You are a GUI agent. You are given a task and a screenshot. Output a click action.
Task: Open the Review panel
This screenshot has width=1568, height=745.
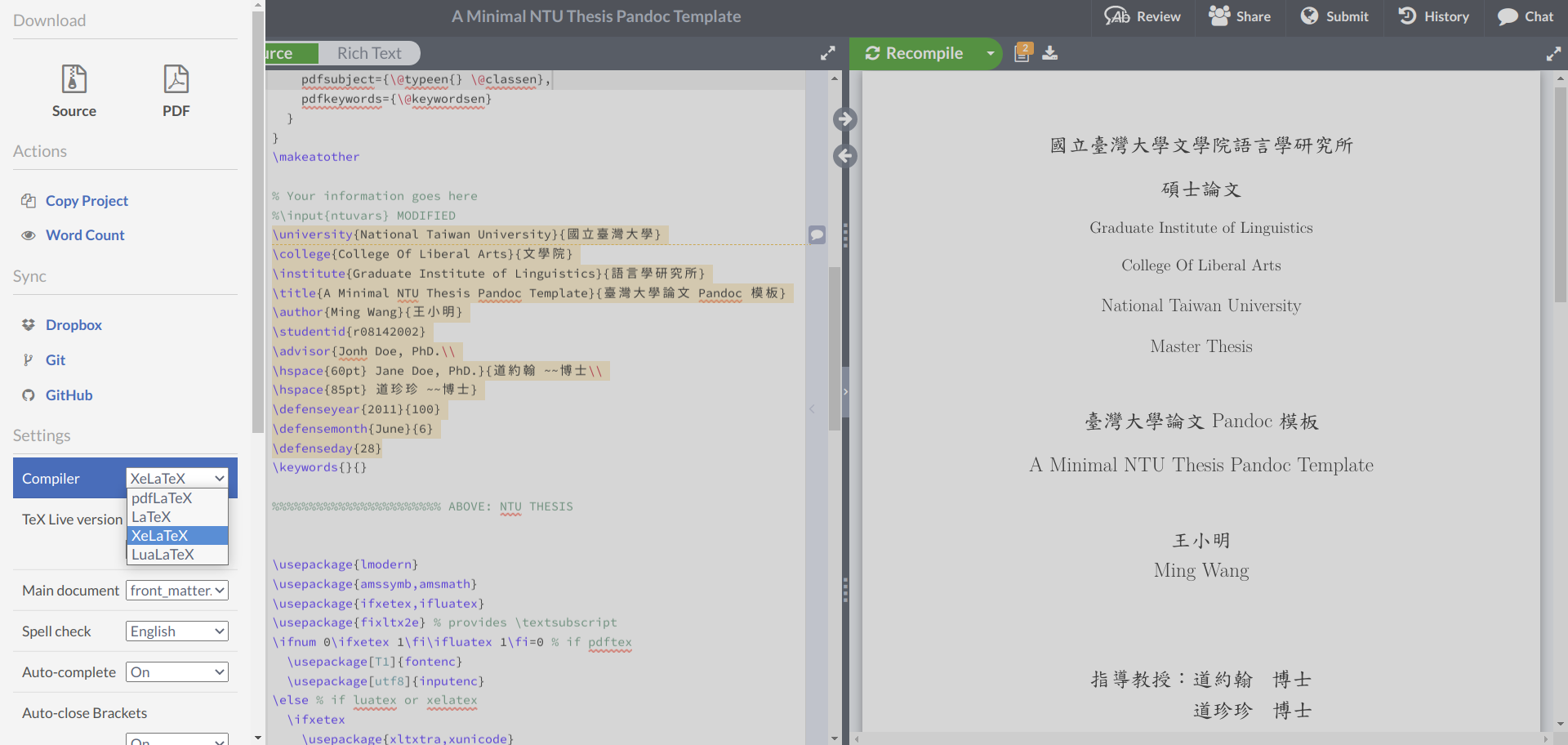(x=1142, y=16)
